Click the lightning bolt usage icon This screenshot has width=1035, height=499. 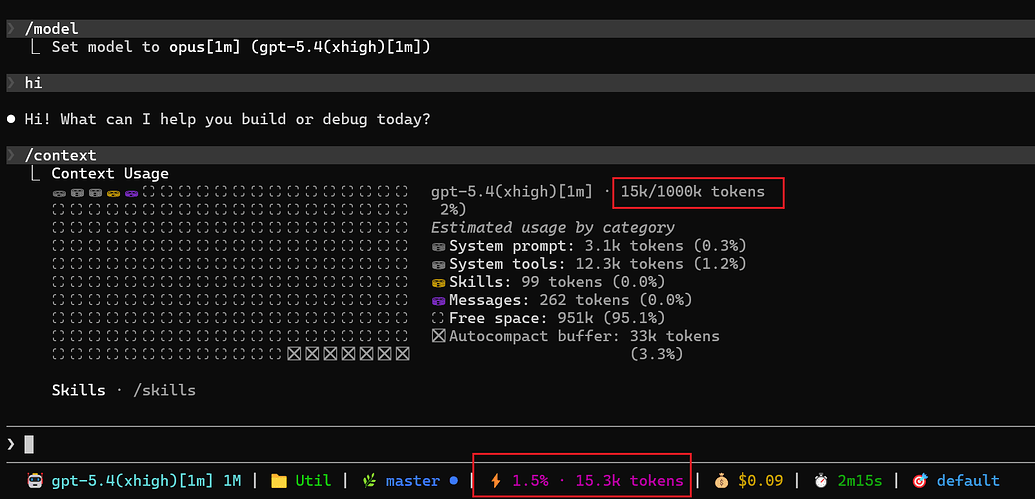coord(496,481)
